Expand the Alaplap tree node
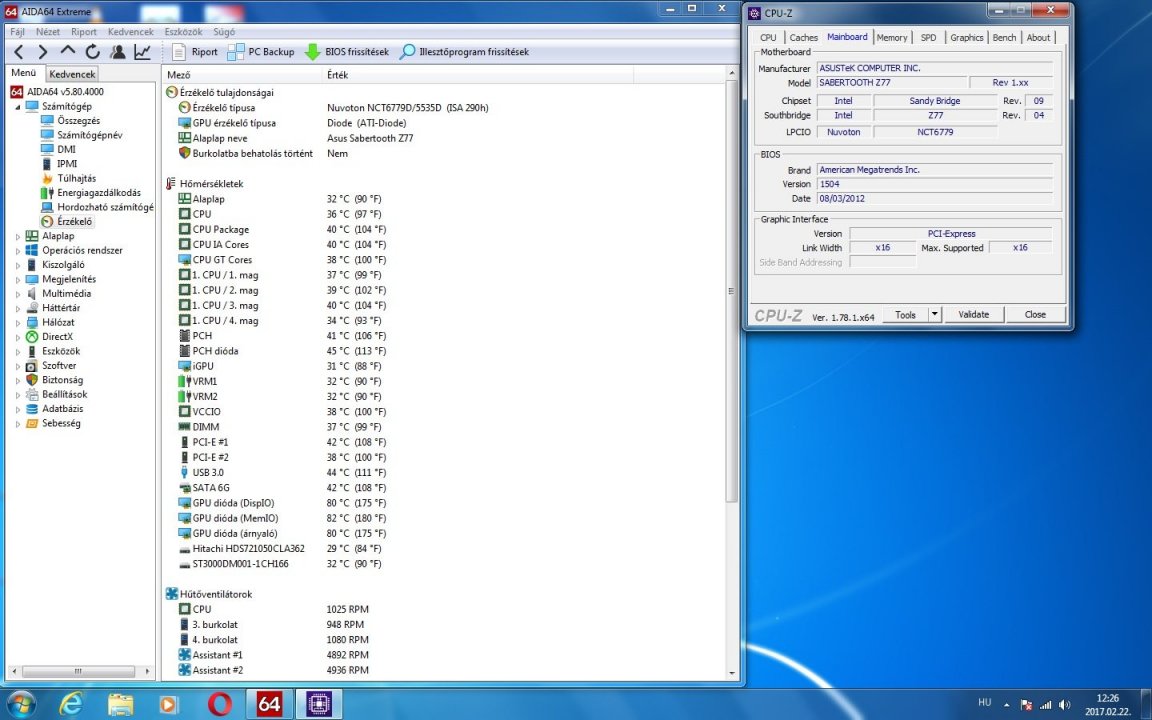Image resolution: width=1152 pixels, height=720 pixels. (x=18, y=236)
